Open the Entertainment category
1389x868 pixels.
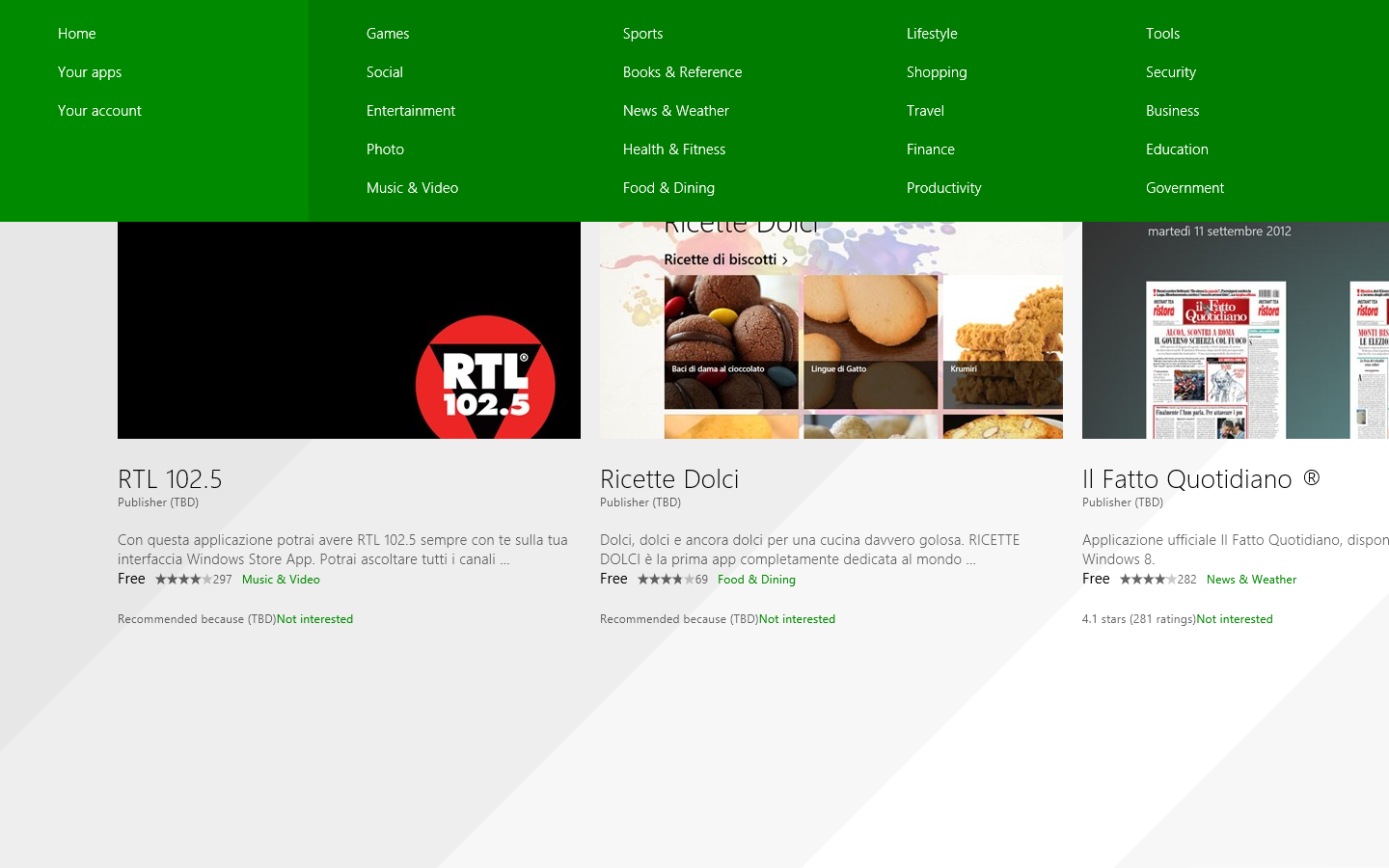point(411,111)
